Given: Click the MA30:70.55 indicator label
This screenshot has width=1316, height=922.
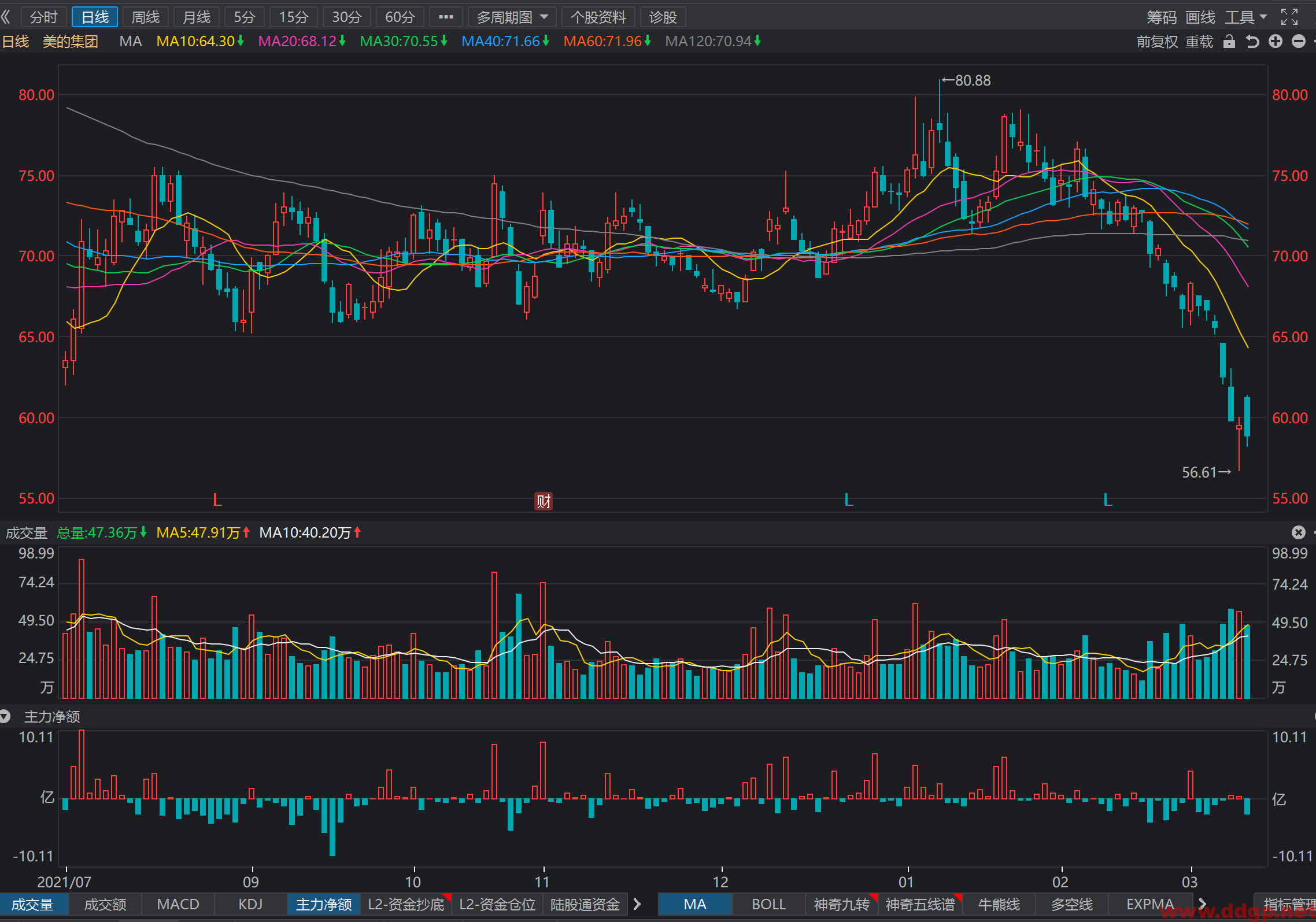Looking at the screenshot, I should pyautogui.click(x=404, y=42).
